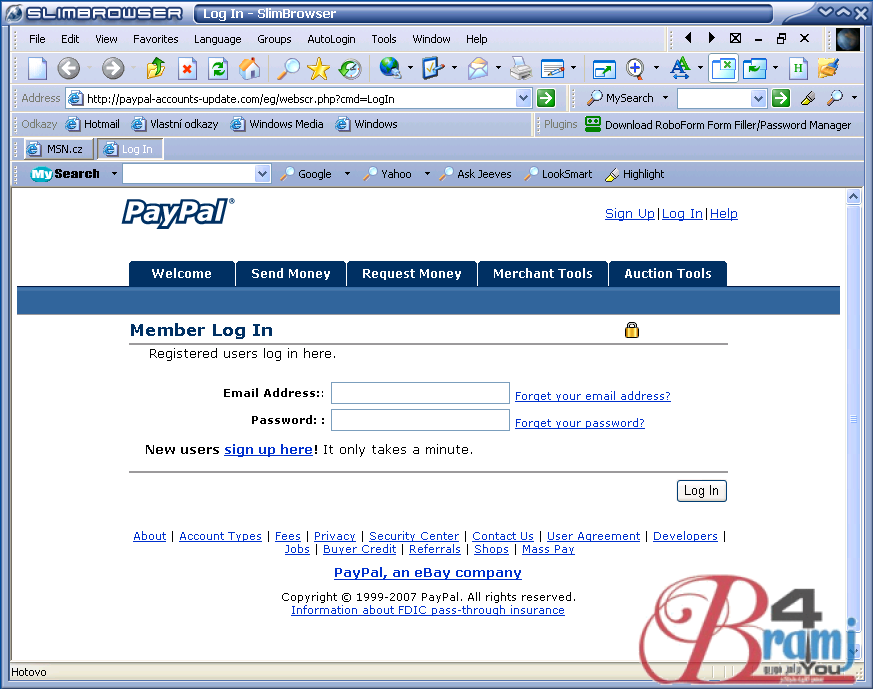
Task: Open Favorites with the star icon
Action: pyautogui.click(x=318, y=69)
